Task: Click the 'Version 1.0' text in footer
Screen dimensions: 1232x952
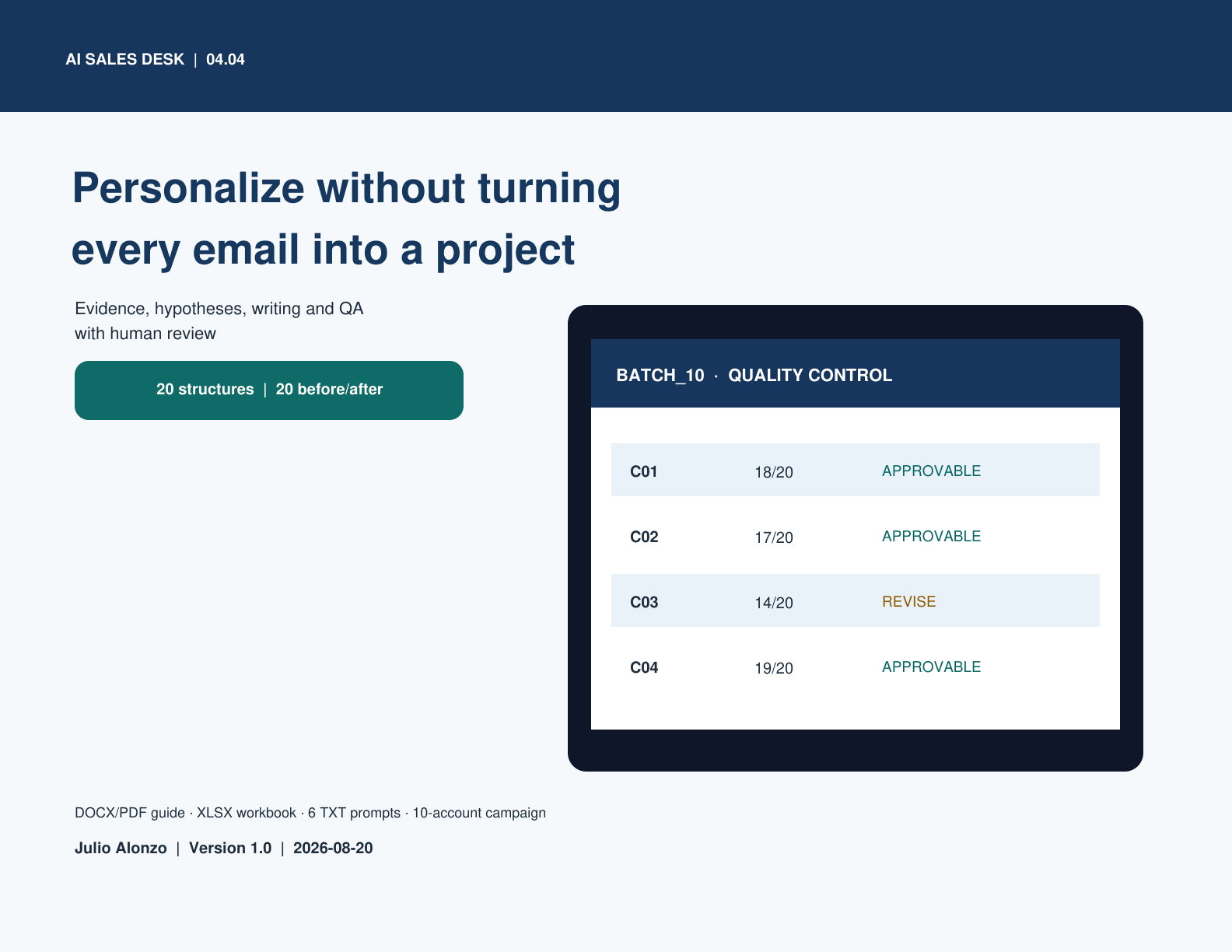Action: tap(230, 848)
